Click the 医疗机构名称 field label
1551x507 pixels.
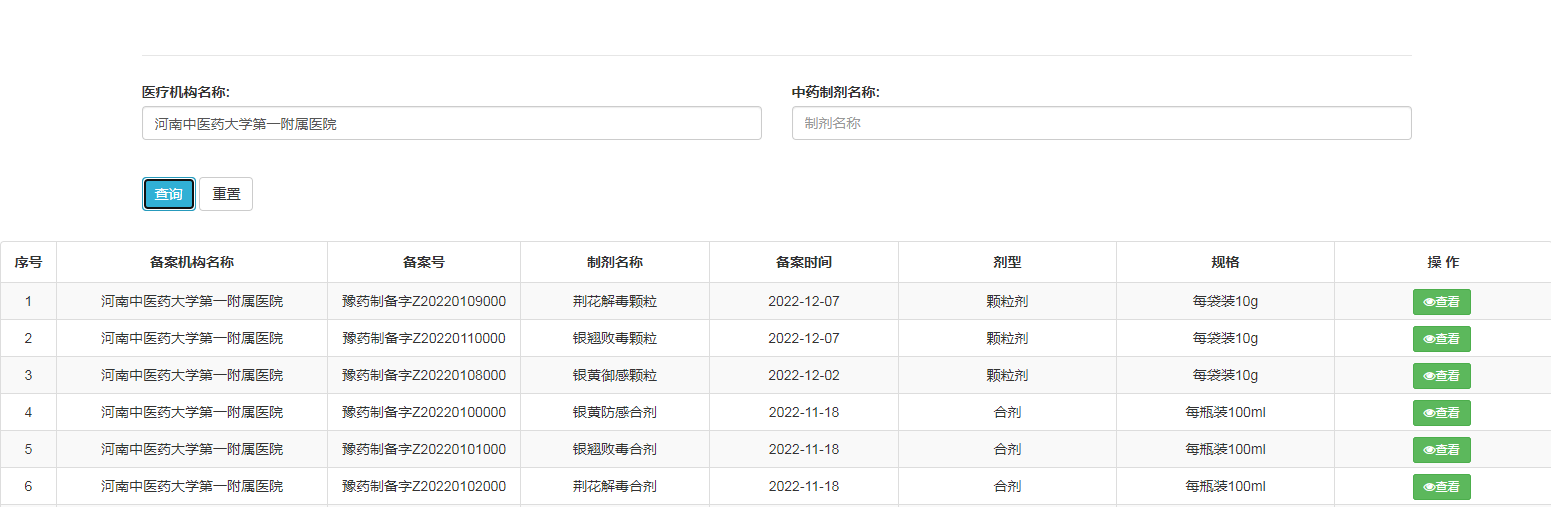point(186,92)
